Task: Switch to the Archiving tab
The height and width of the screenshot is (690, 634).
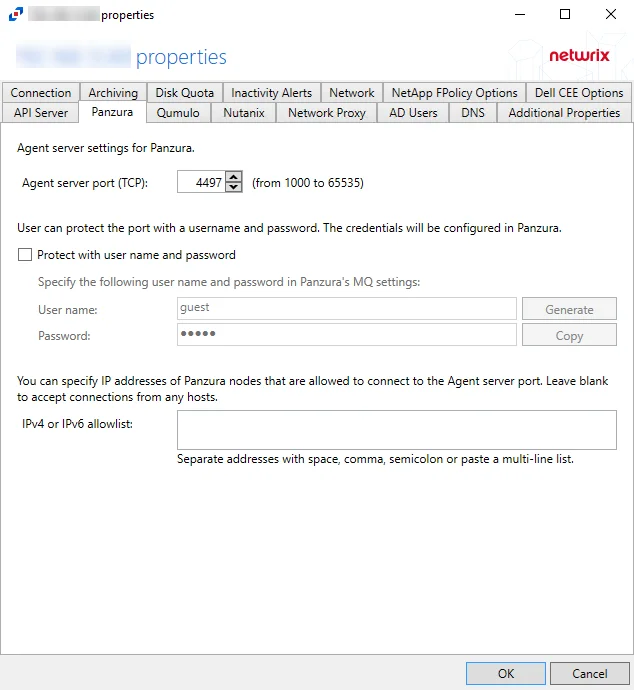Action: click(x=113, y=93)
